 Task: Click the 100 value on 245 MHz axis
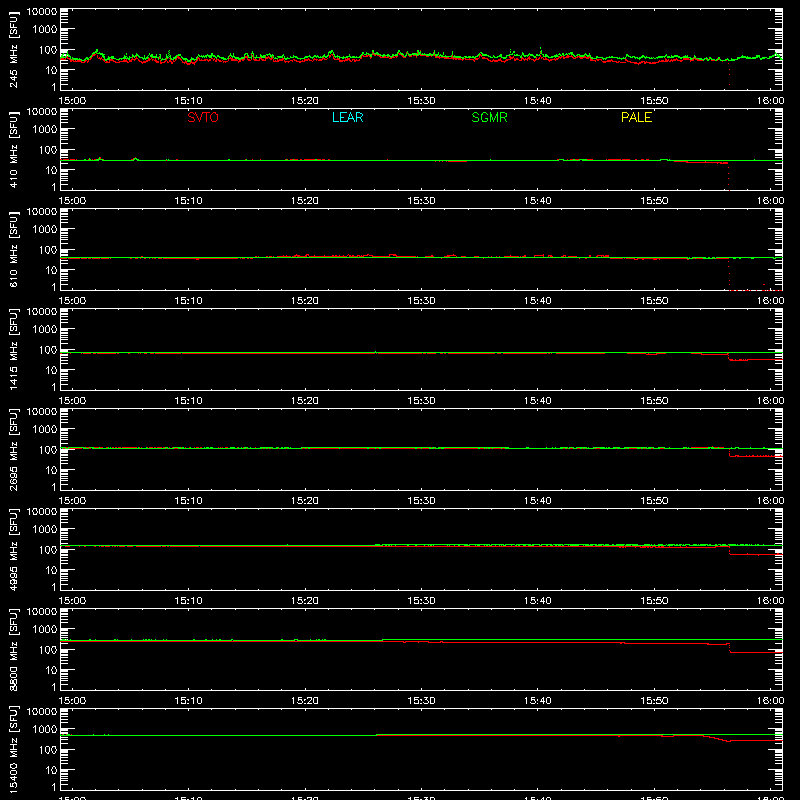click(48, 50)
